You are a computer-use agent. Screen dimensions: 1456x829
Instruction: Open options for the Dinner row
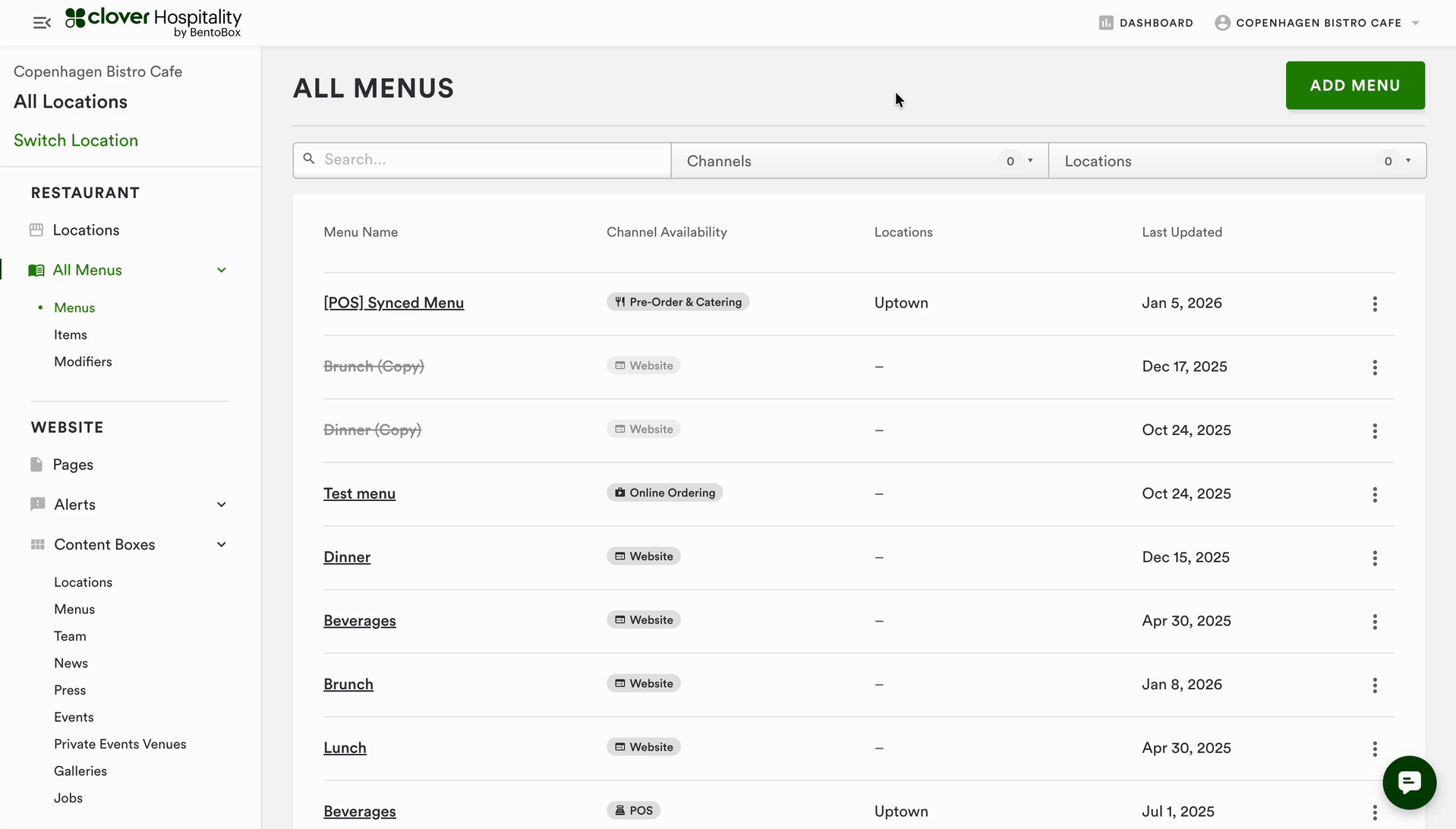[1375, 559]
